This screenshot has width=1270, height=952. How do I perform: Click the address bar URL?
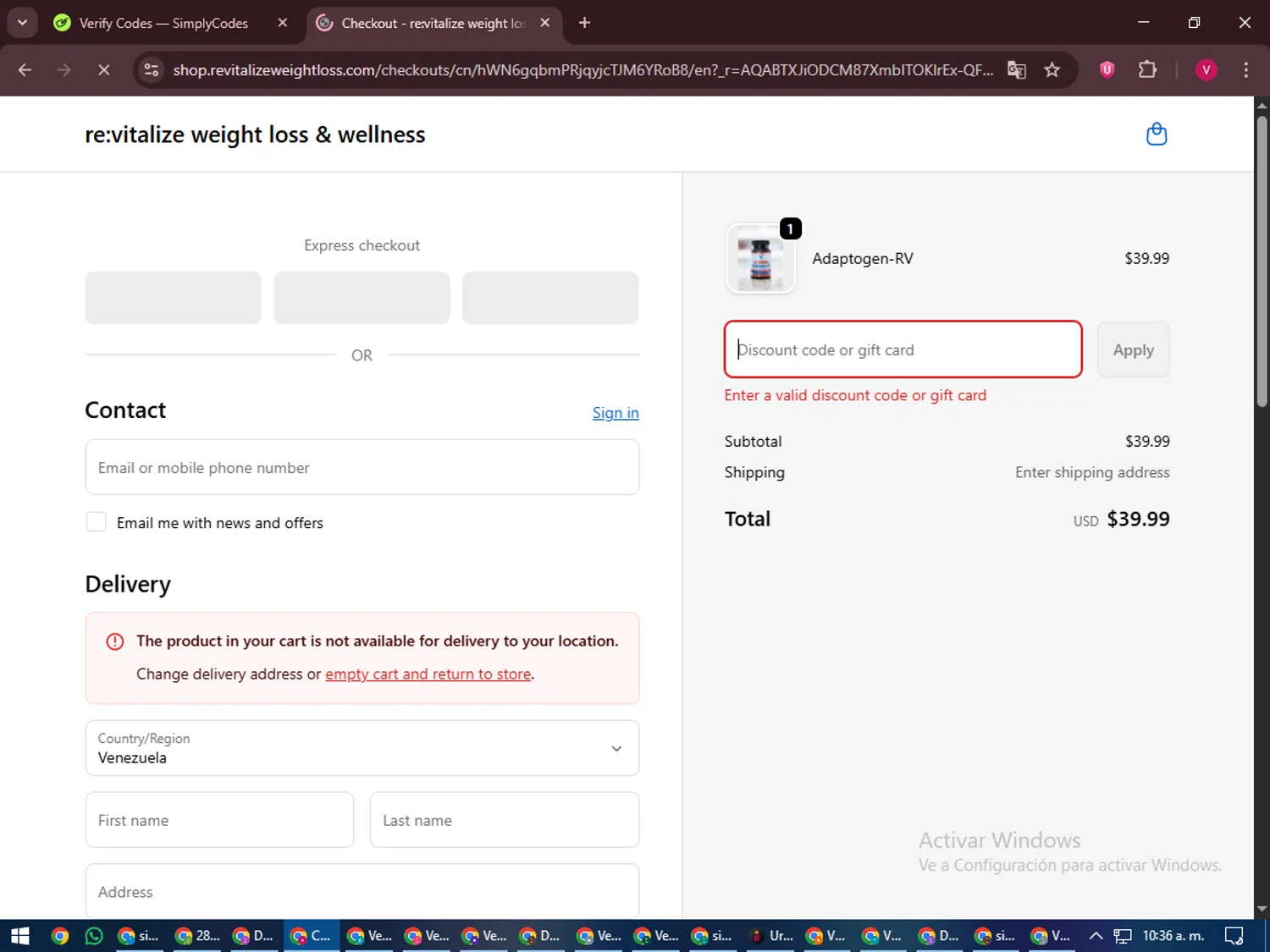(x=583, y=70)
